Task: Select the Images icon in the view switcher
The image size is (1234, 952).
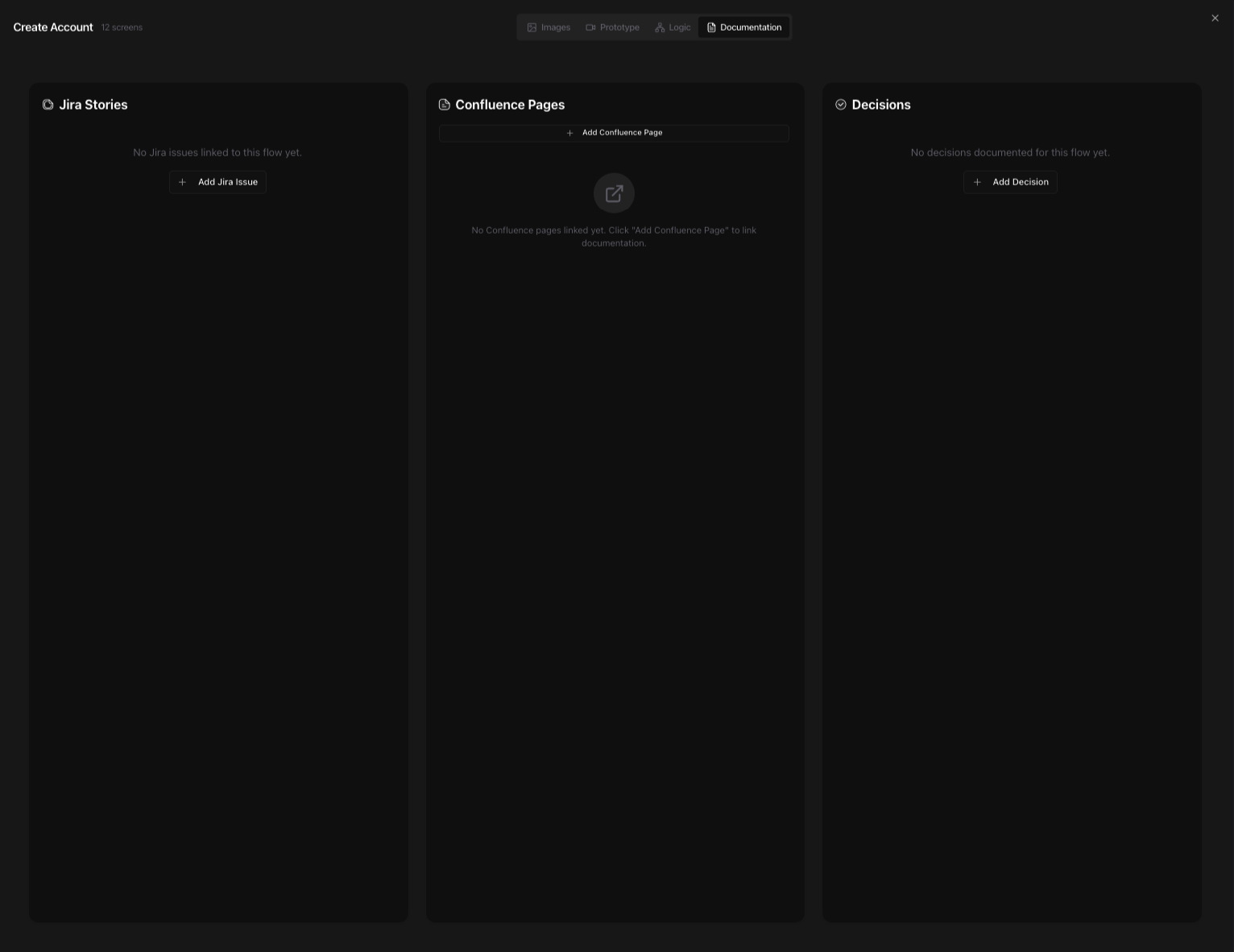Action: click(x=532, y=27)
